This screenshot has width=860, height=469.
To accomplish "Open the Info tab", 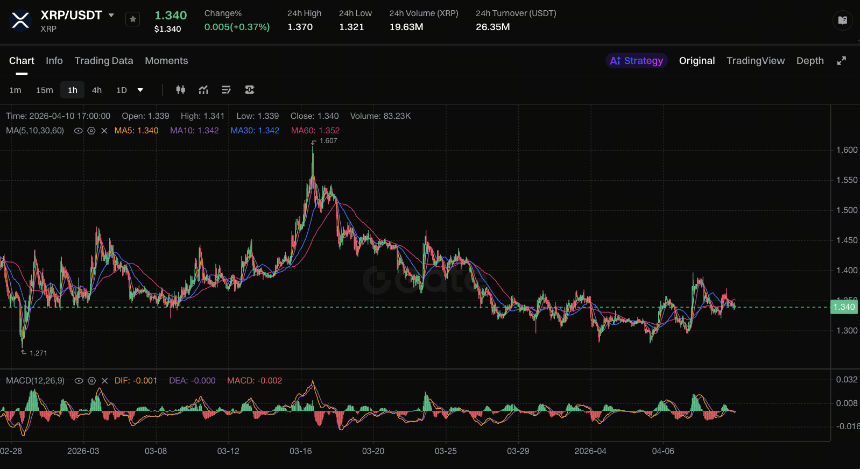I will pos(54,61).
